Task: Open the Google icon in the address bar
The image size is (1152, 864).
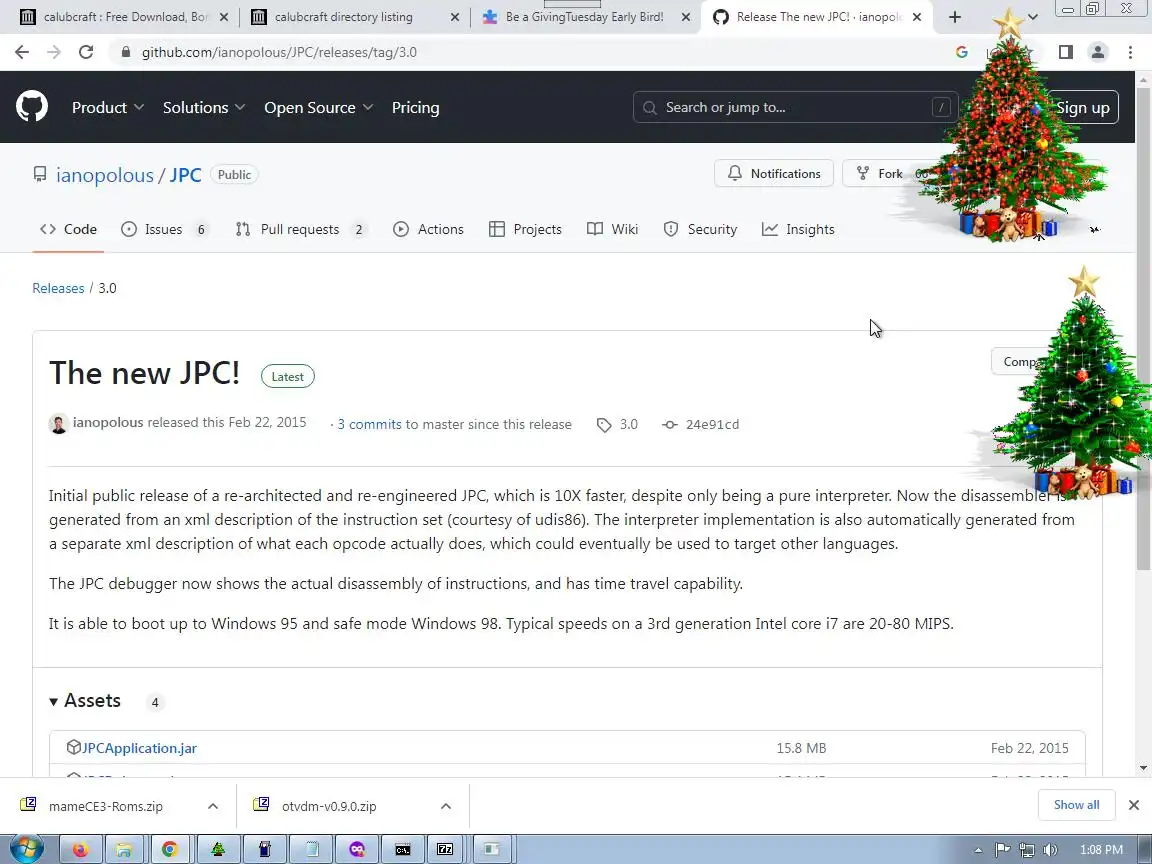Action: (961, 52)
